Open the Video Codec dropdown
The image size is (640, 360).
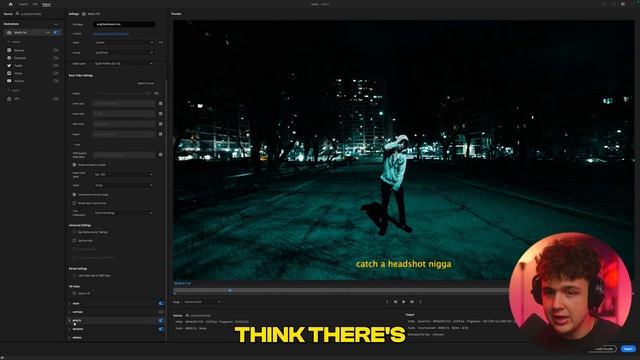click(124, 64)
